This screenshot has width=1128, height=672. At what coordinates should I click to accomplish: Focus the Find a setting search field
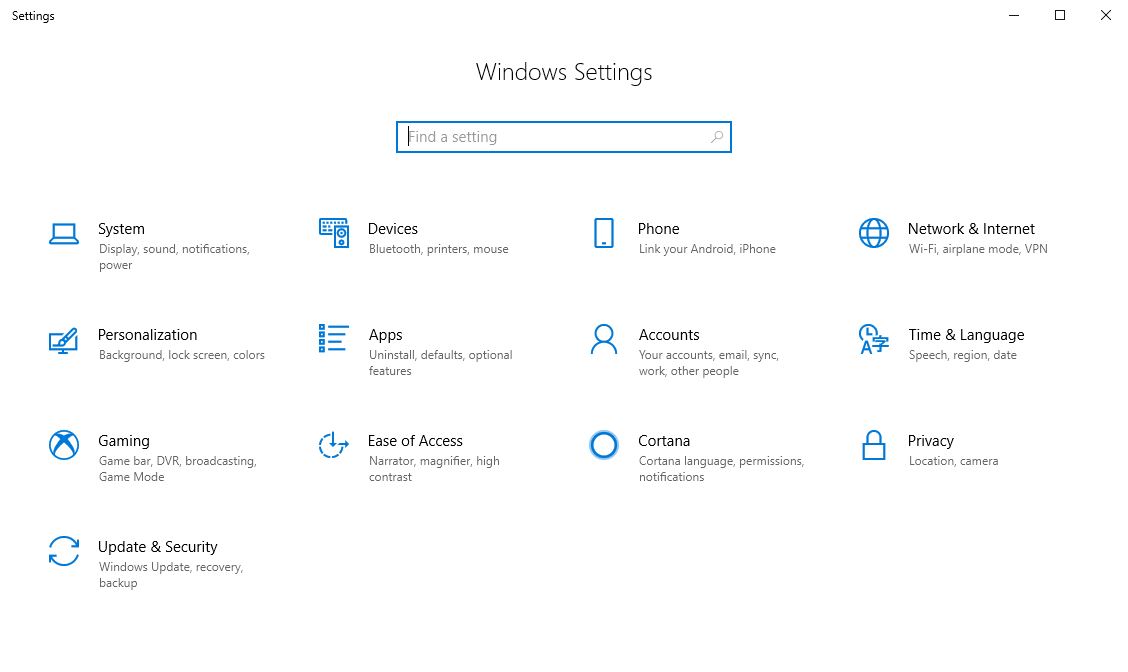point(564,137)
